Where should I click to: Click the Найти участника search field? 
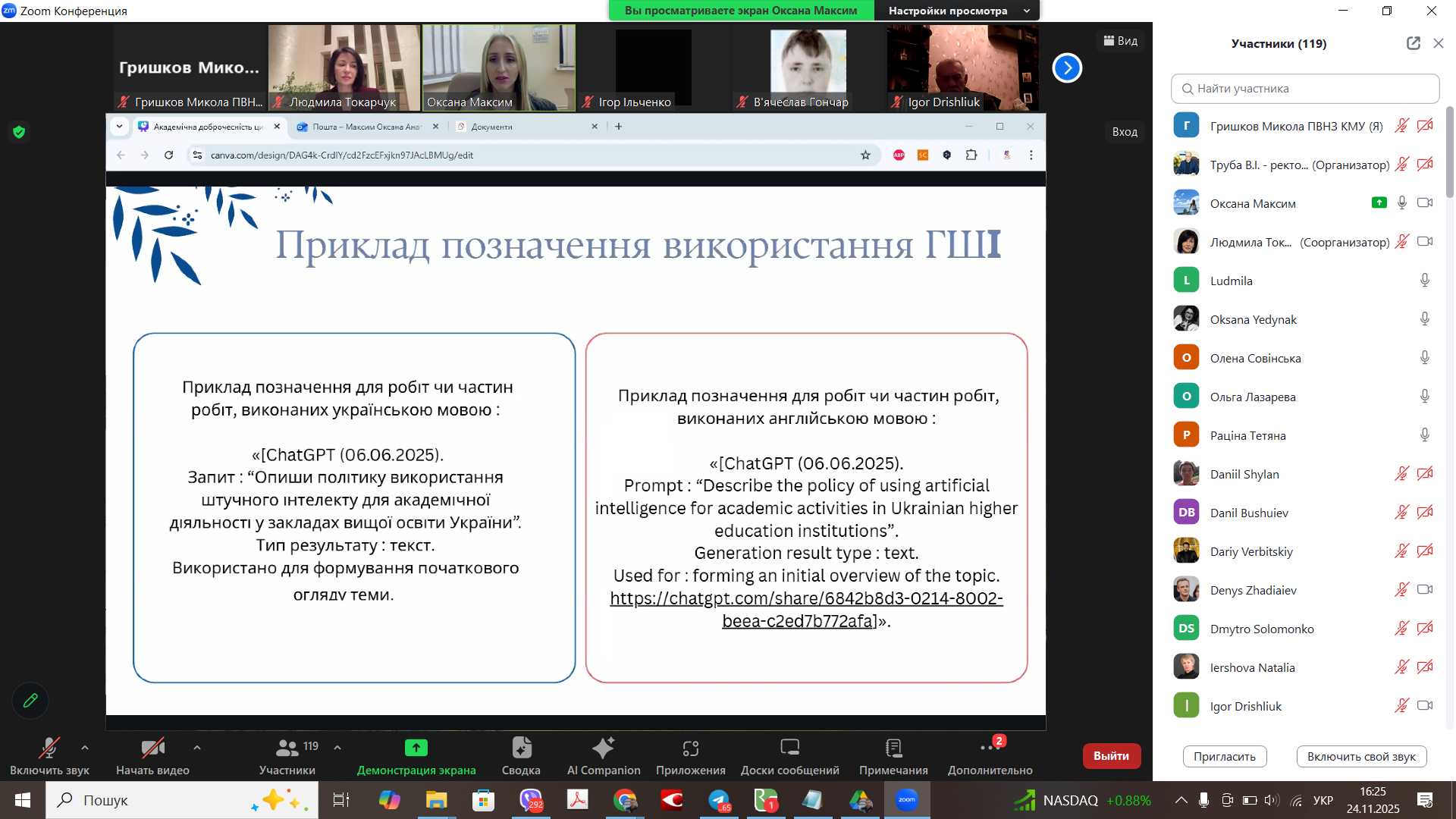[1304, 89]
